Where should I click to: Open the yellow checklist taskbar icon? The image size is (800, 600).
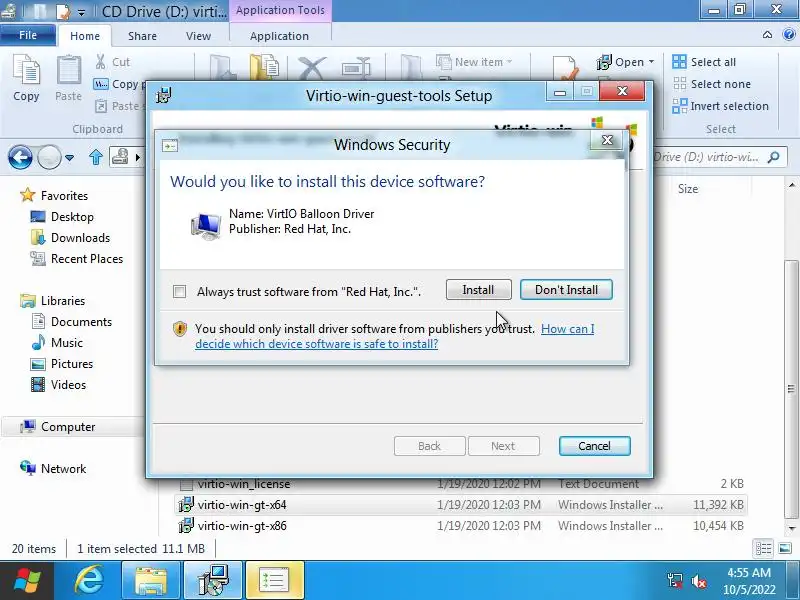[x=274, y=580]
